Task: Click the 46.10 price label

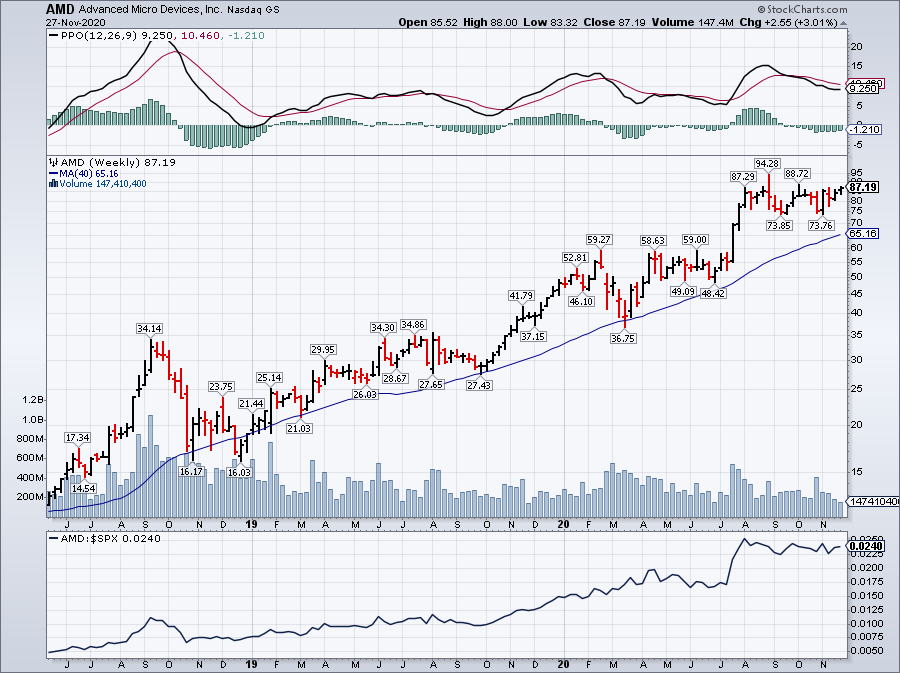Action: point(581,301)
